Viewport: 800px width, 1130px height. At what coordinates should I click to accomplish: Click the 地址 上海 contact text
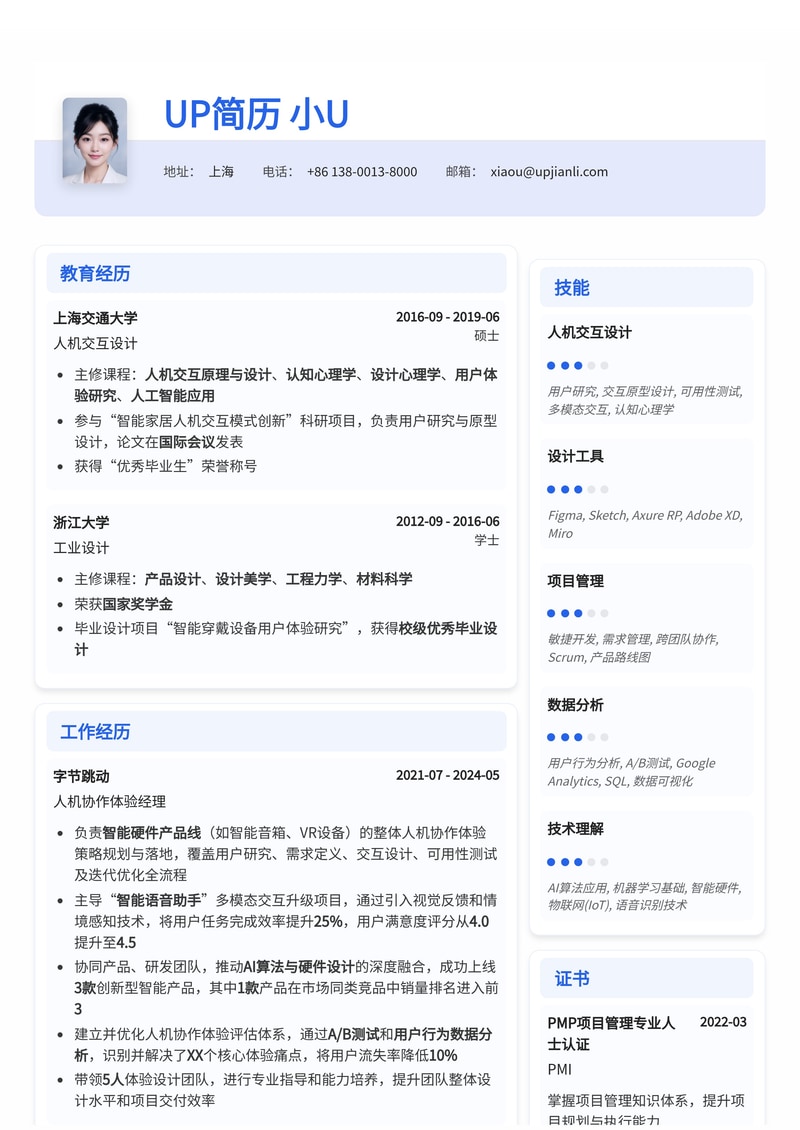click(200, 171)
